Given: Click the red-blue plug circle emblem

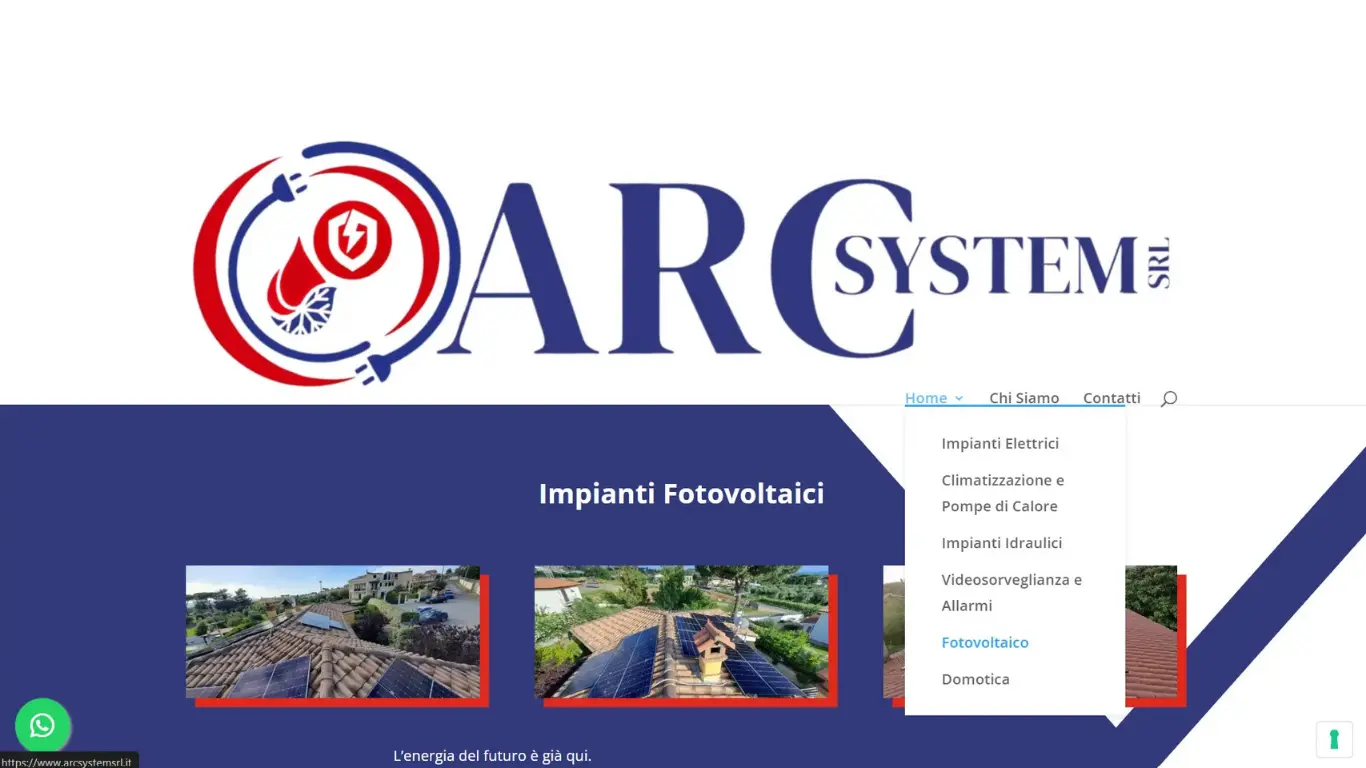Looking at the screenshot, I should 326,263.
